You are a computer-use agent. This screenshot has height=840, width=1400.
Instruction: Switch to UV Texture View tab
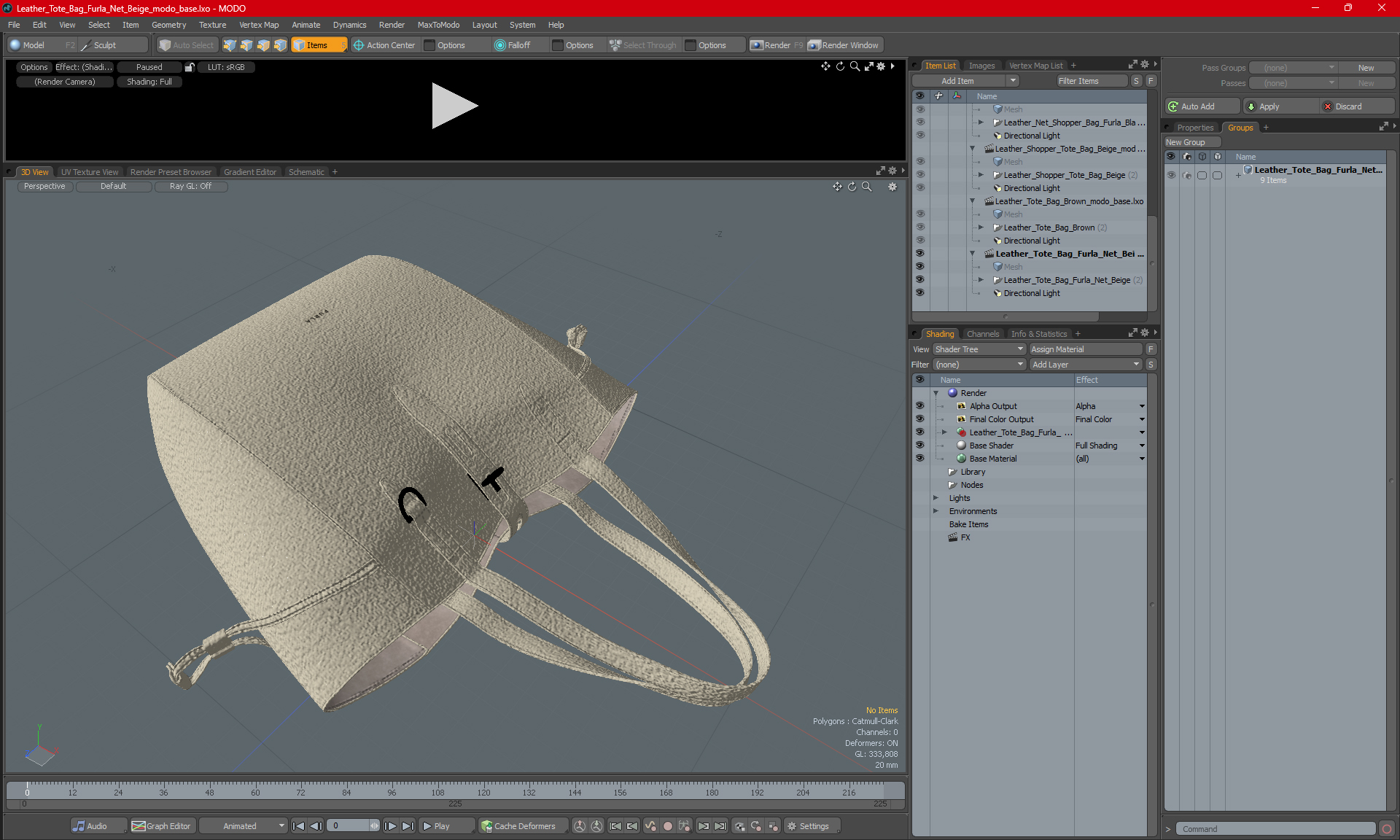click(x=90, y=172)
